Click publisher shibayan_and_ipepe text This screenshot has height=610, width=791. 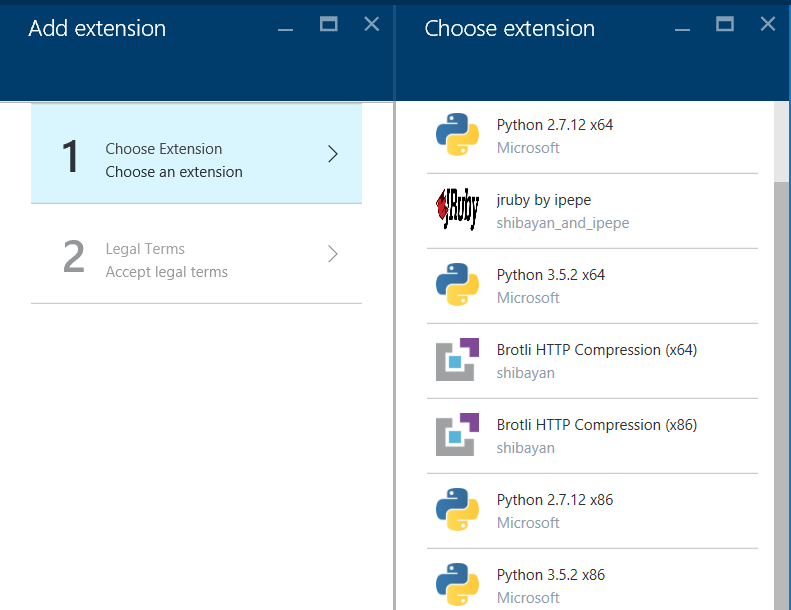point(562,223)
